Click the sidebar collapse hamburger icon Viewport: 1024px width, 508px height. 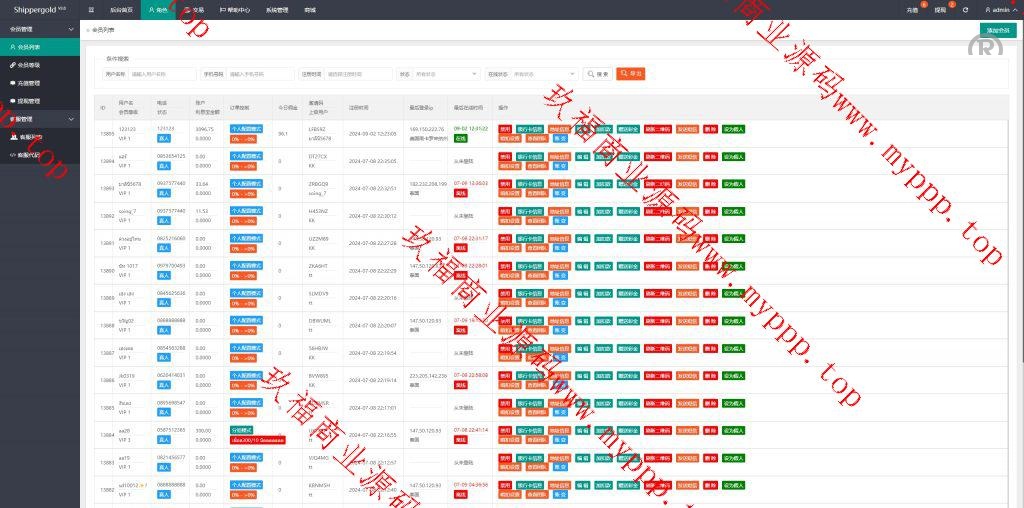point(91,9)
